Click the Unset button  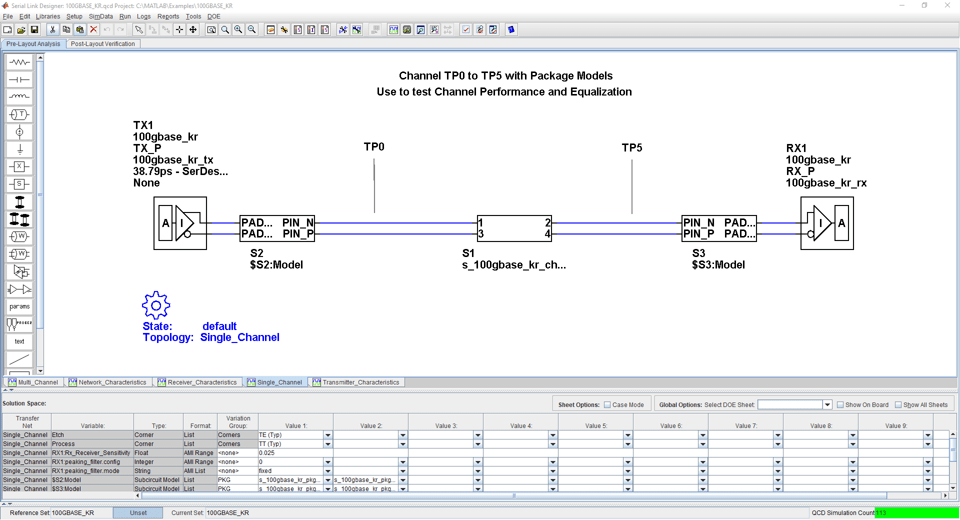(x=138, y=513)
